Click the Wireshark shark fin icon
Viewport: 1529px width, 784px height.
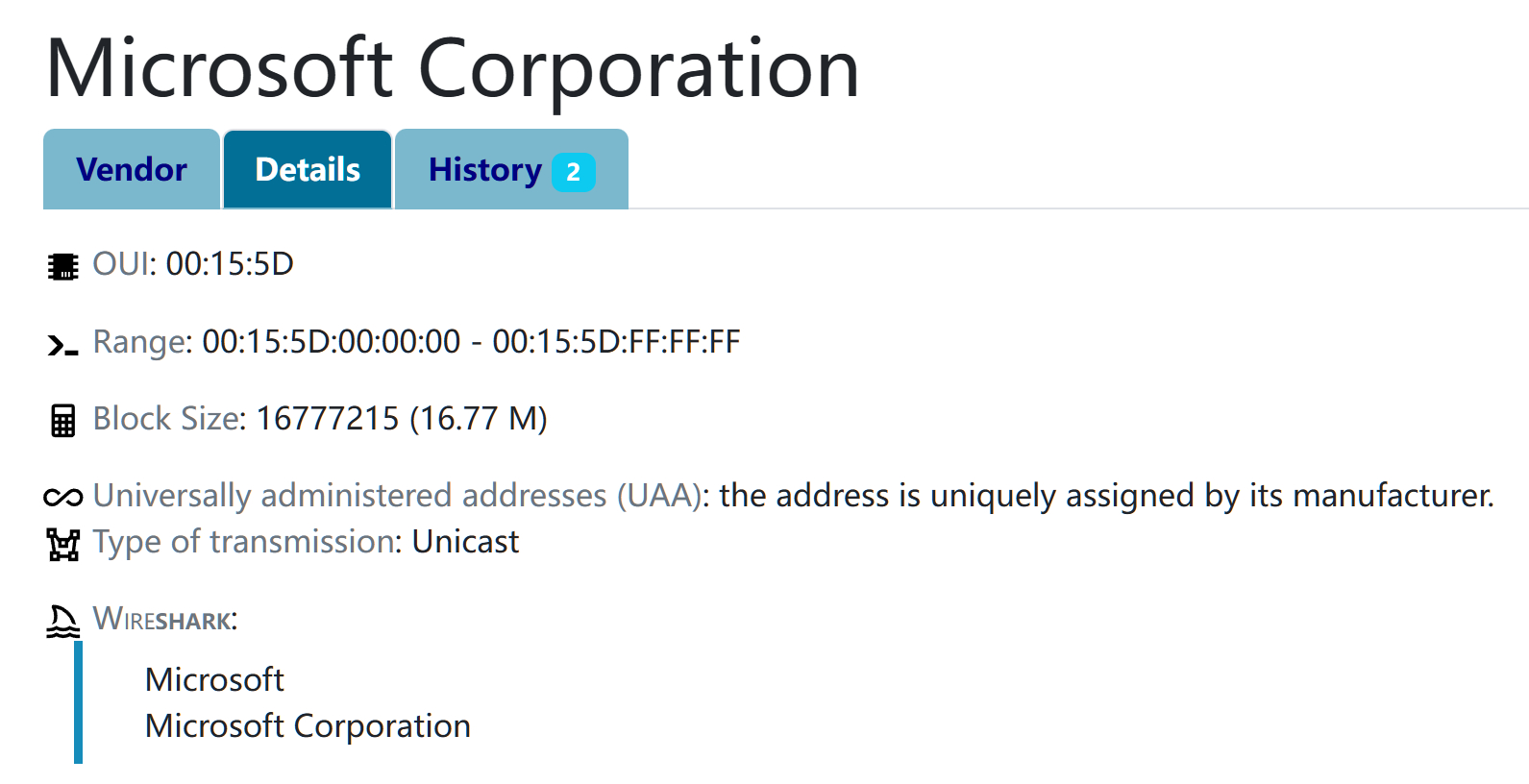point(63,622)
